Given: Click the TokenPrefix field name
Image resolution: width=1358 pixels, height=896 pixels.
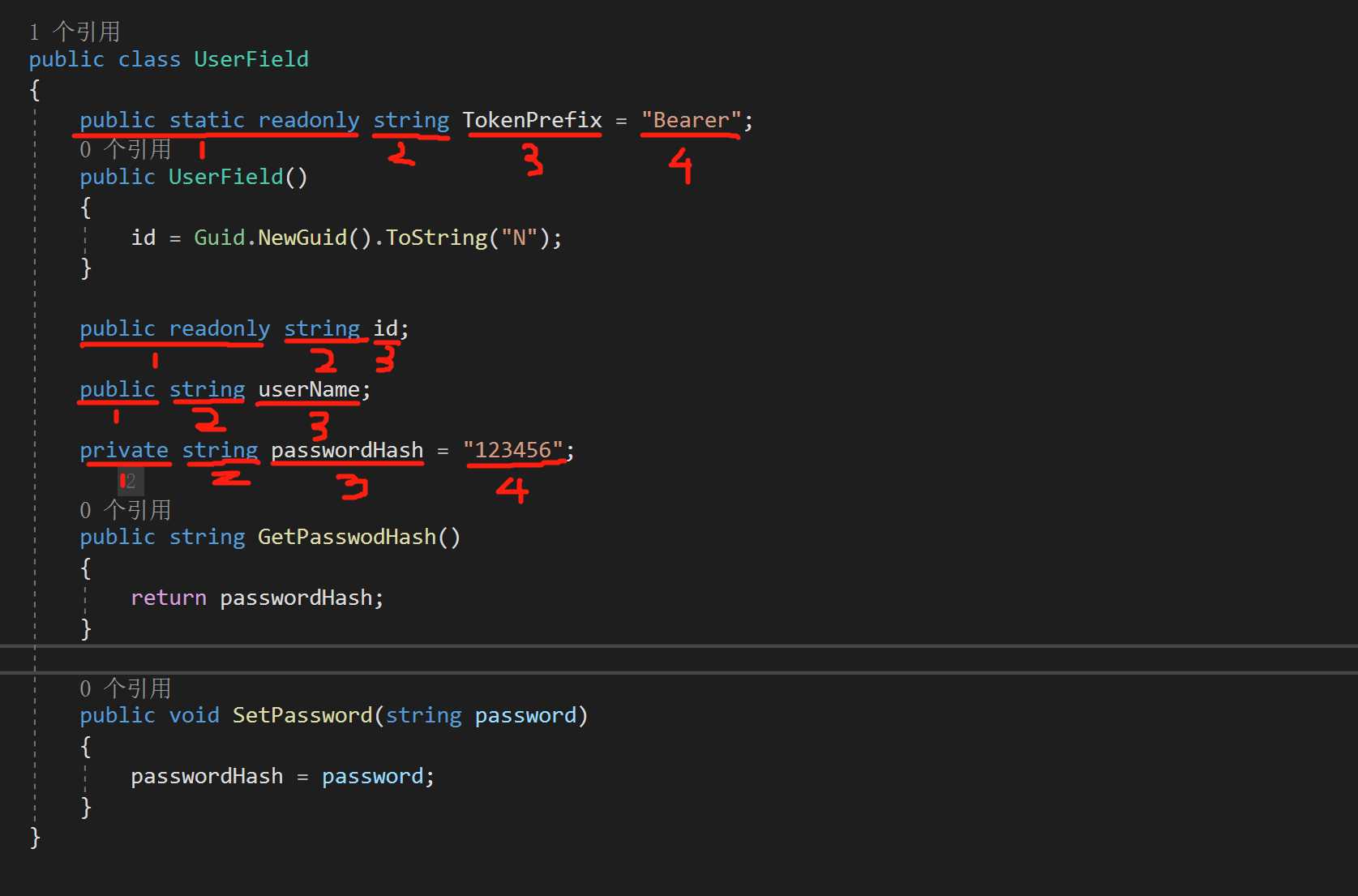Looking at the screenshot, I should click(x=533, y=120).
